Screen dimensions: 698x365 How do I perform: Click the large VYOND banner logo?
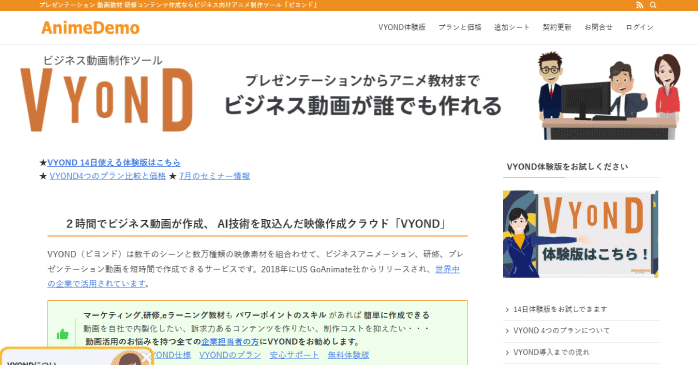[x=107, y=100]
